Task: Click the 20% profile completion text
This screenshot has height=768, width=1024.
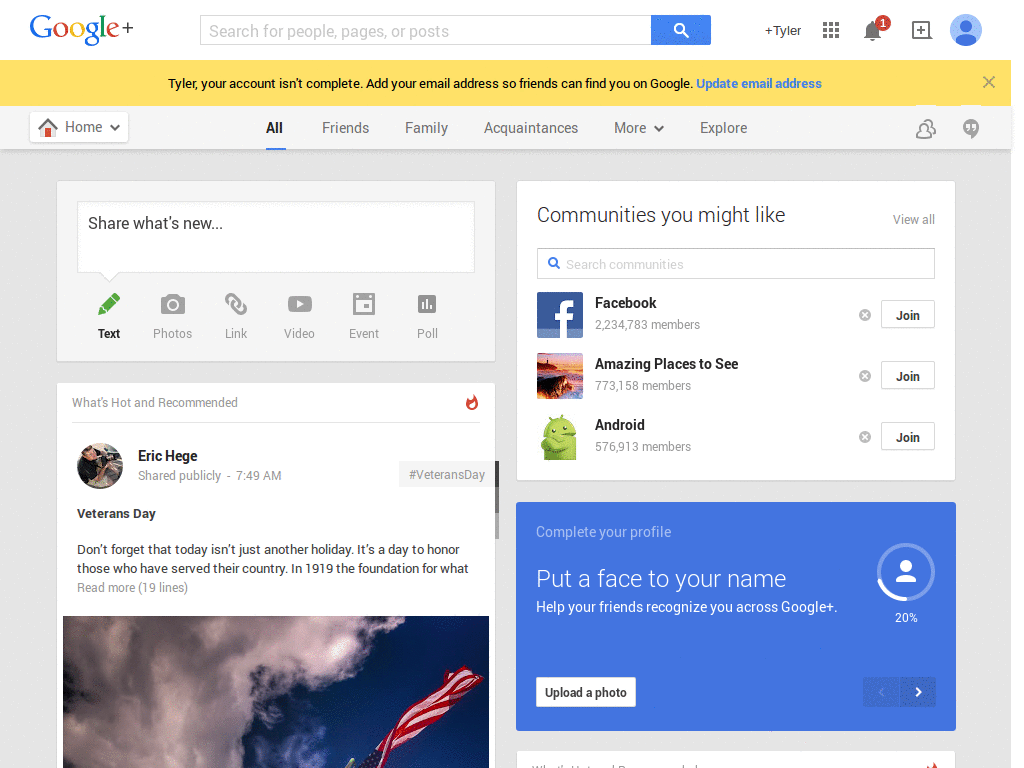Action: 906,618
